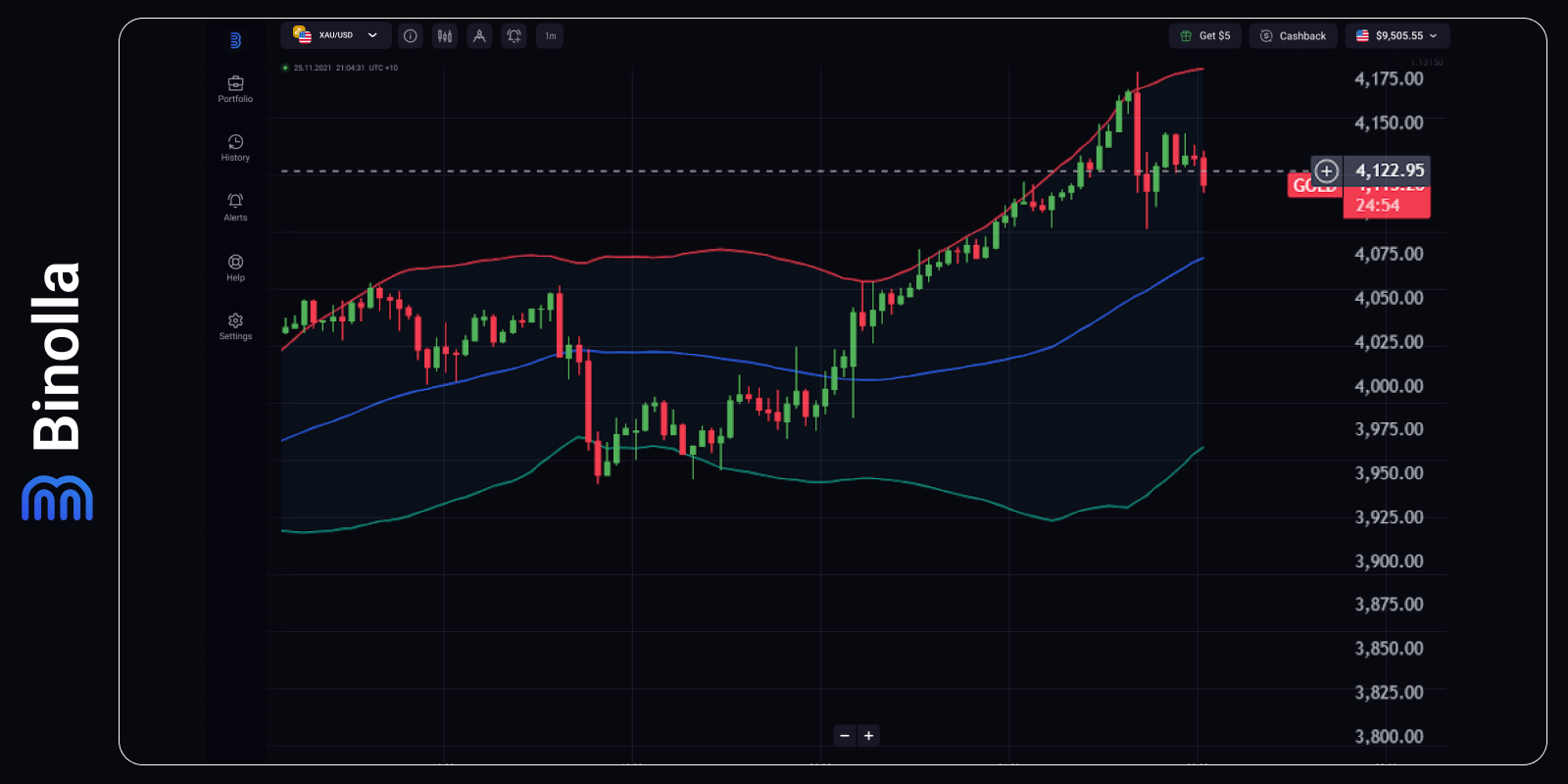Click the plus circle at the price line

[x=1326, y=171]
